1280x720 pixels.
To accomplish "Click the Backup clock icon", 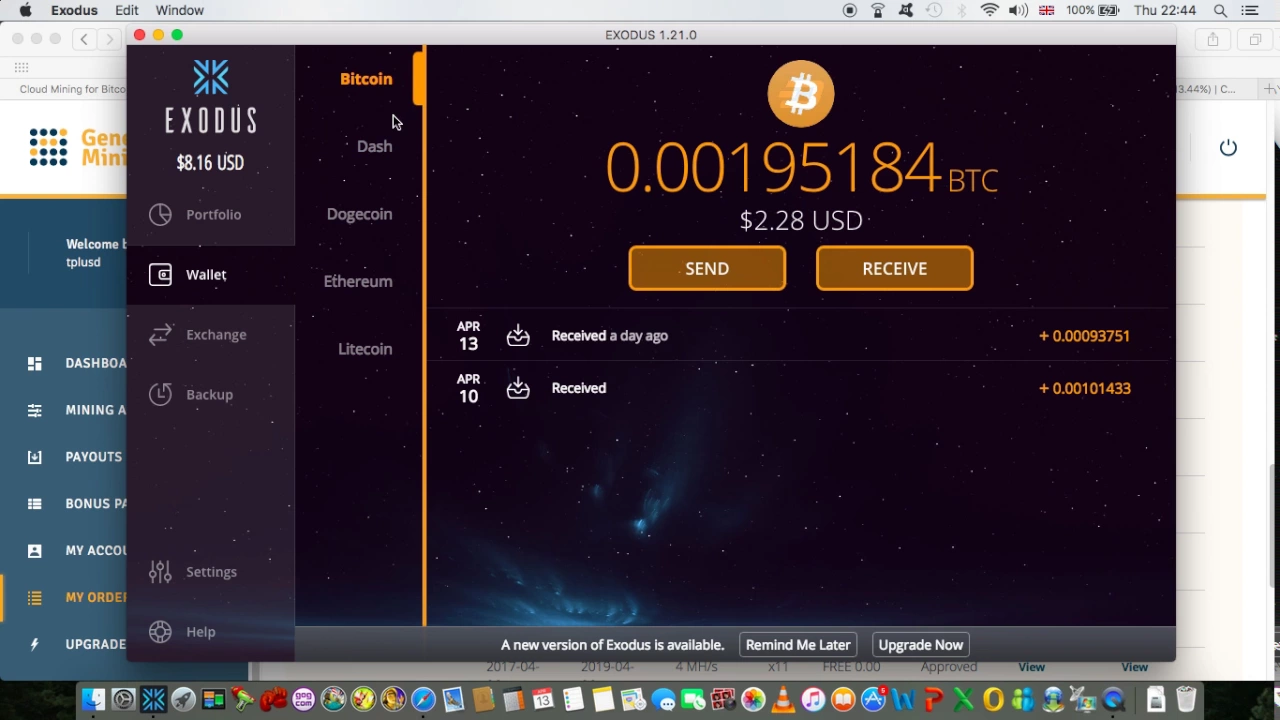I will click(160, 394).
